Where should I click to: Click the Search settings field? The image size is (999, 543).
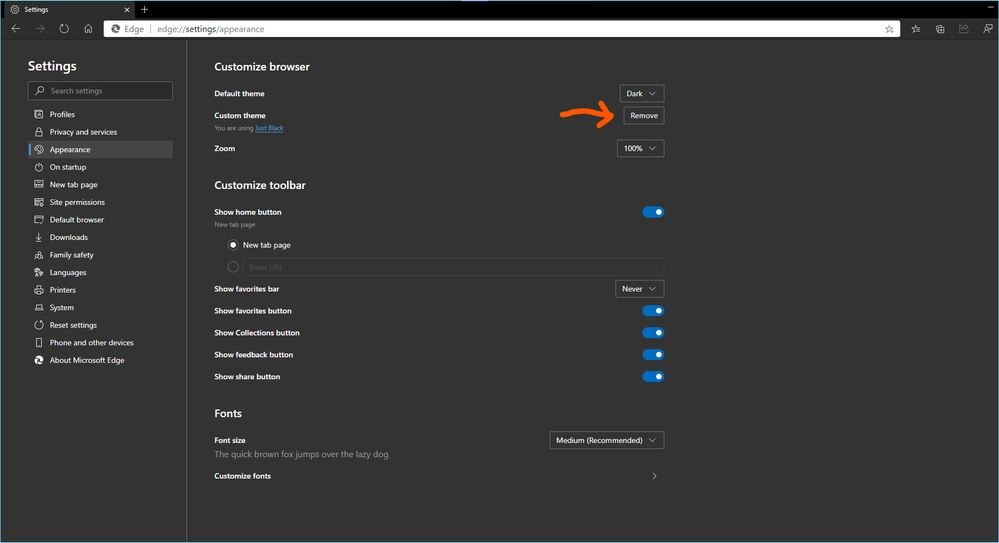[100, 90]
